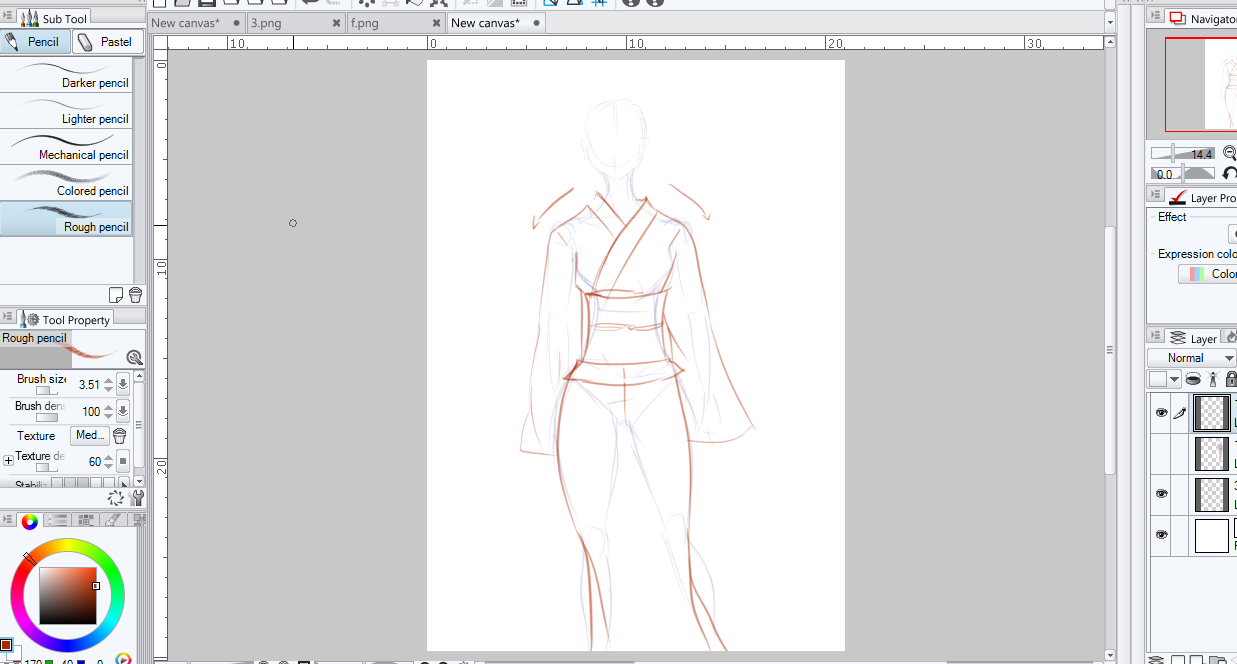Viewport: 1237px width, 664px height.
Task: Choose the Rough pencil brush
Action: pos(66,219)
